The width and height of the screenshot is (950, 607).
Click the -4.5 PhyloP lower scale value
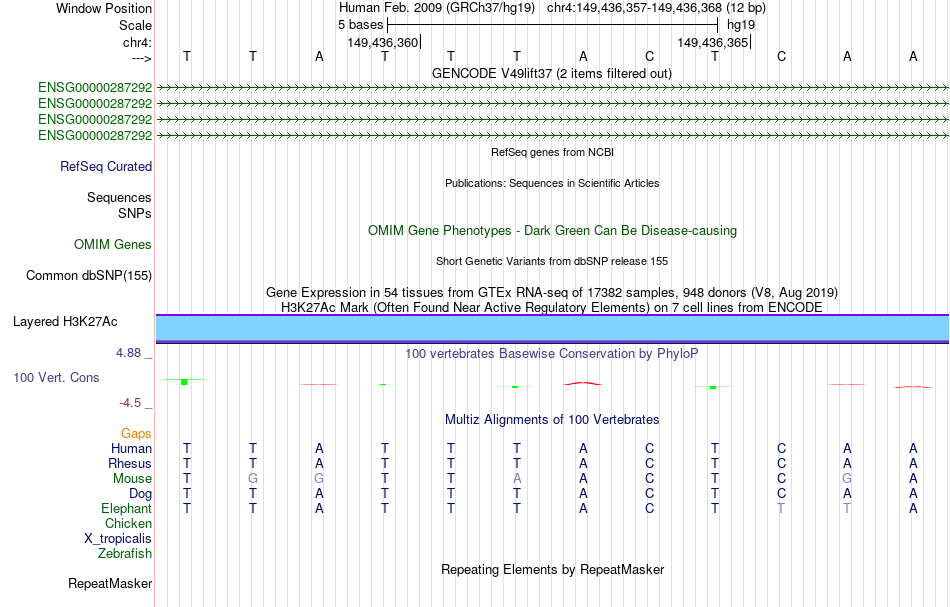point(129,403)
